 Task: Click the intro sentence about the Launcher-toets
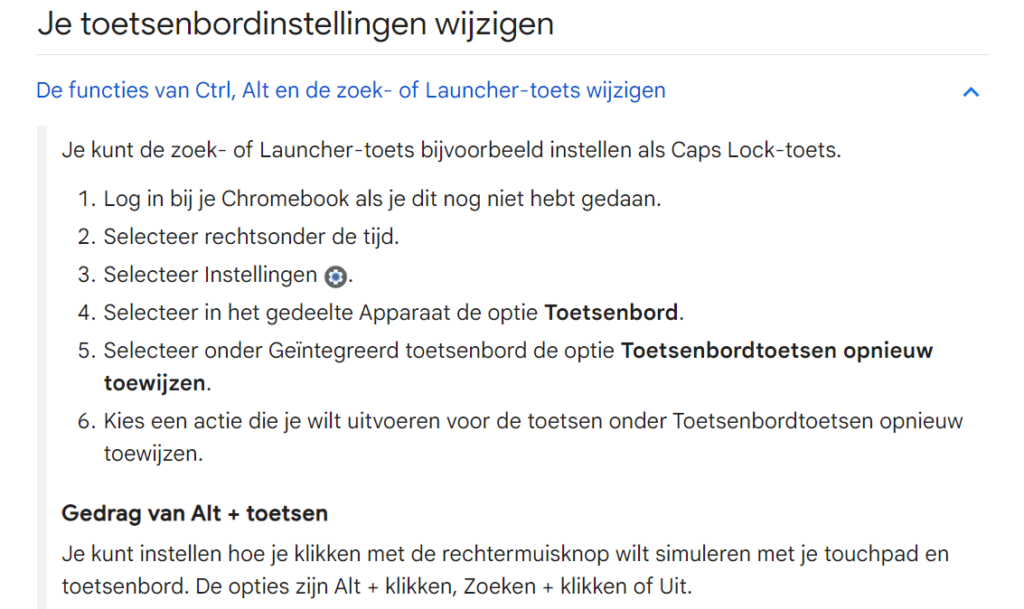(451, 151)
